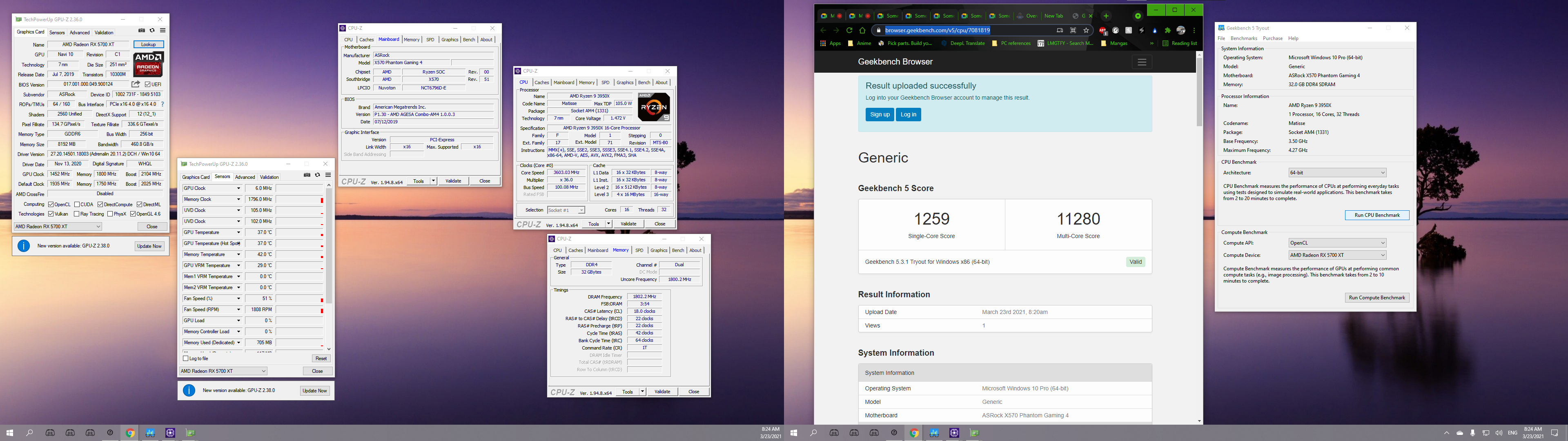The width and height of the screenshot is (1568, 441).
Task: Open the GPU selector dropdown in GPU-Z Graphics Card window
Action: click(58, 227)
